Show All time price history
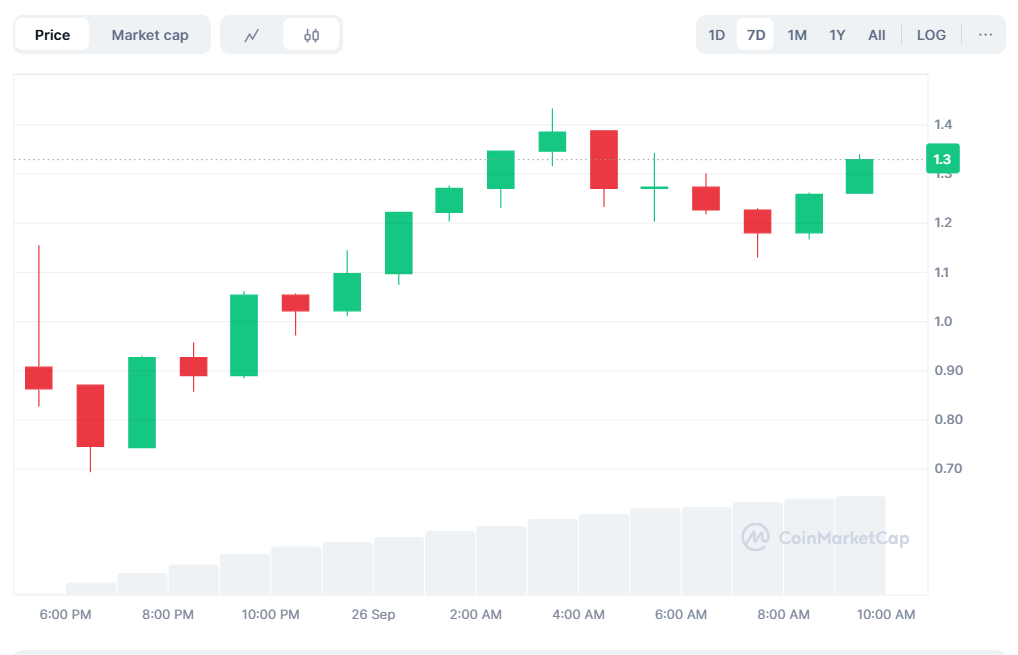This screenshot has height=655, width=1018. (876, 35)
